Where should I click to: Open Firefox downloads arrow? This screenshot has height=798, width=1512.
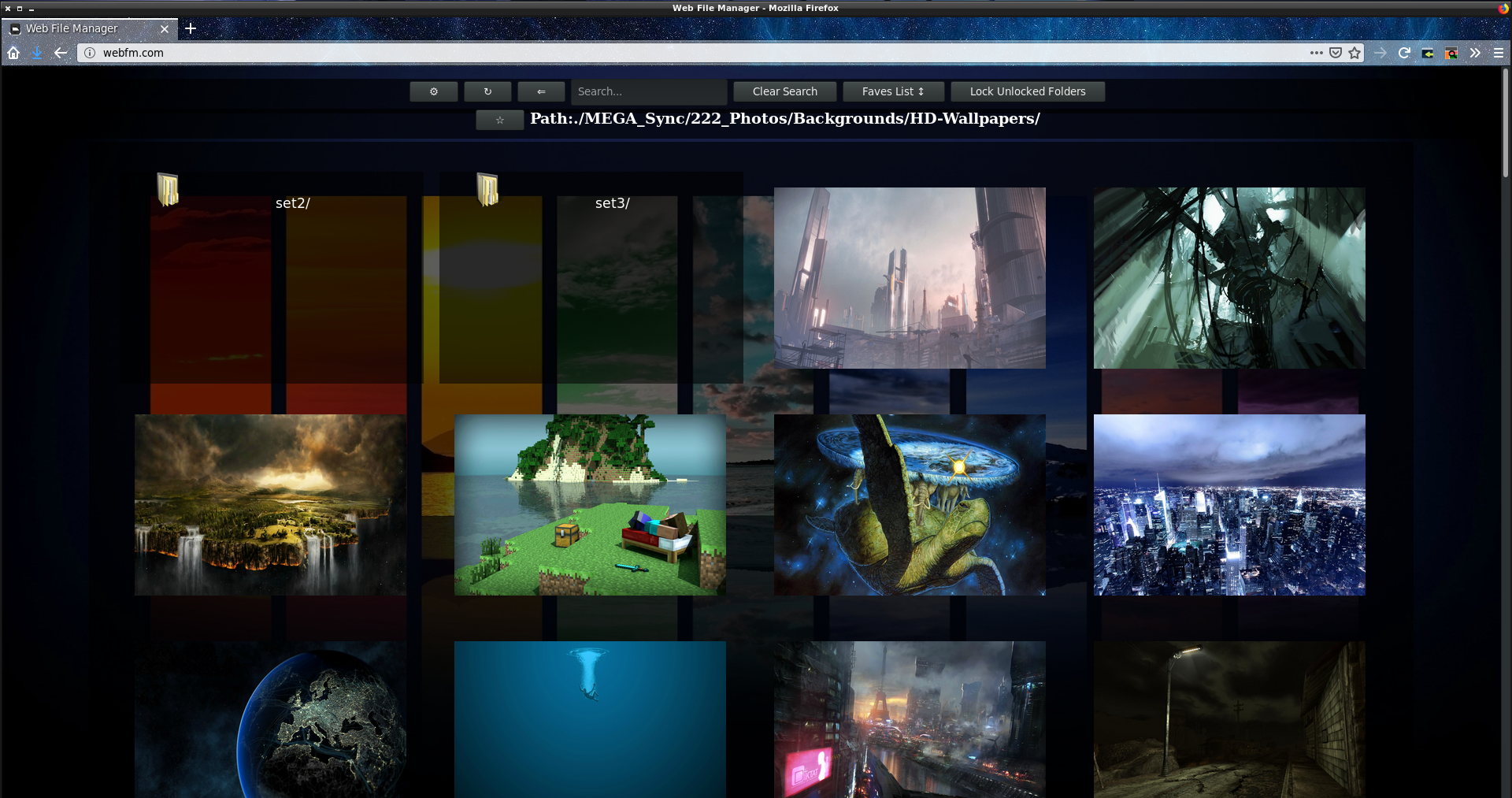37,53
